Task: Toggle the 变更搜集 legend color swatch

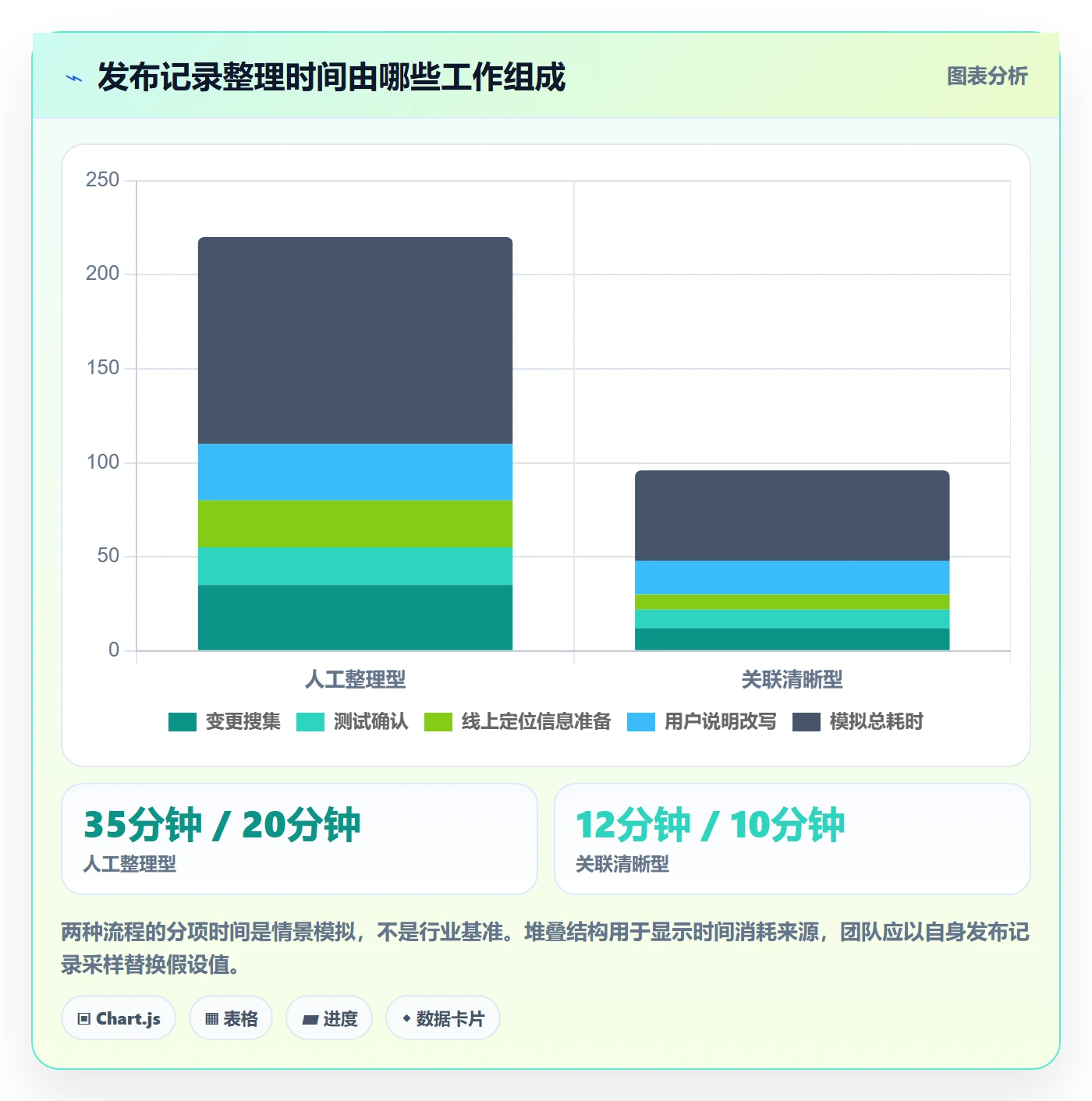Action: tap(183, 722)
